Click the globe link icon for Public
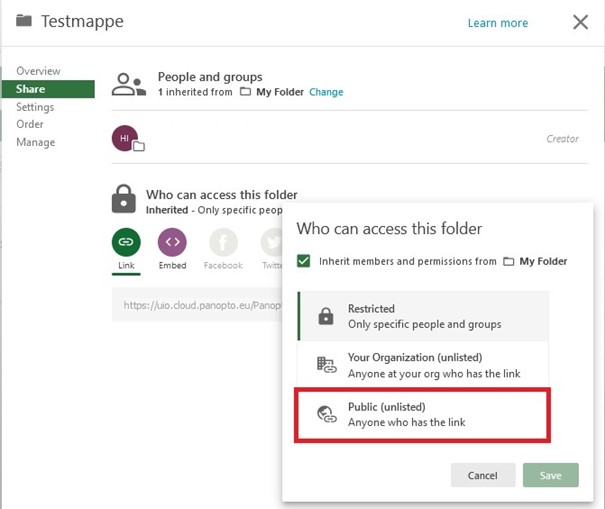This screenshot has width=605, height=509. [326, 414]
